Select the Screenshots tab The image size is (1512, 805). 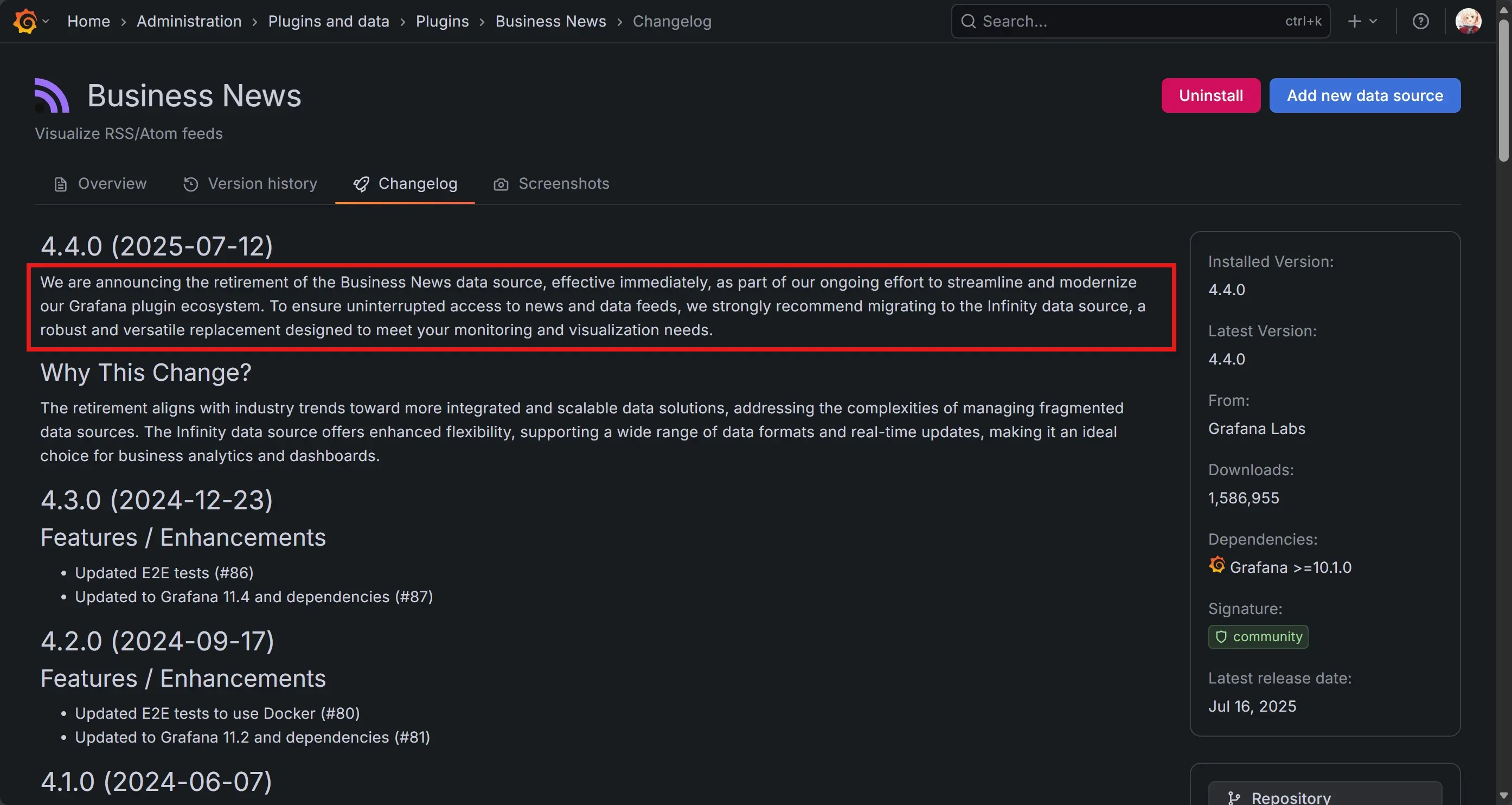click(551, 184)
